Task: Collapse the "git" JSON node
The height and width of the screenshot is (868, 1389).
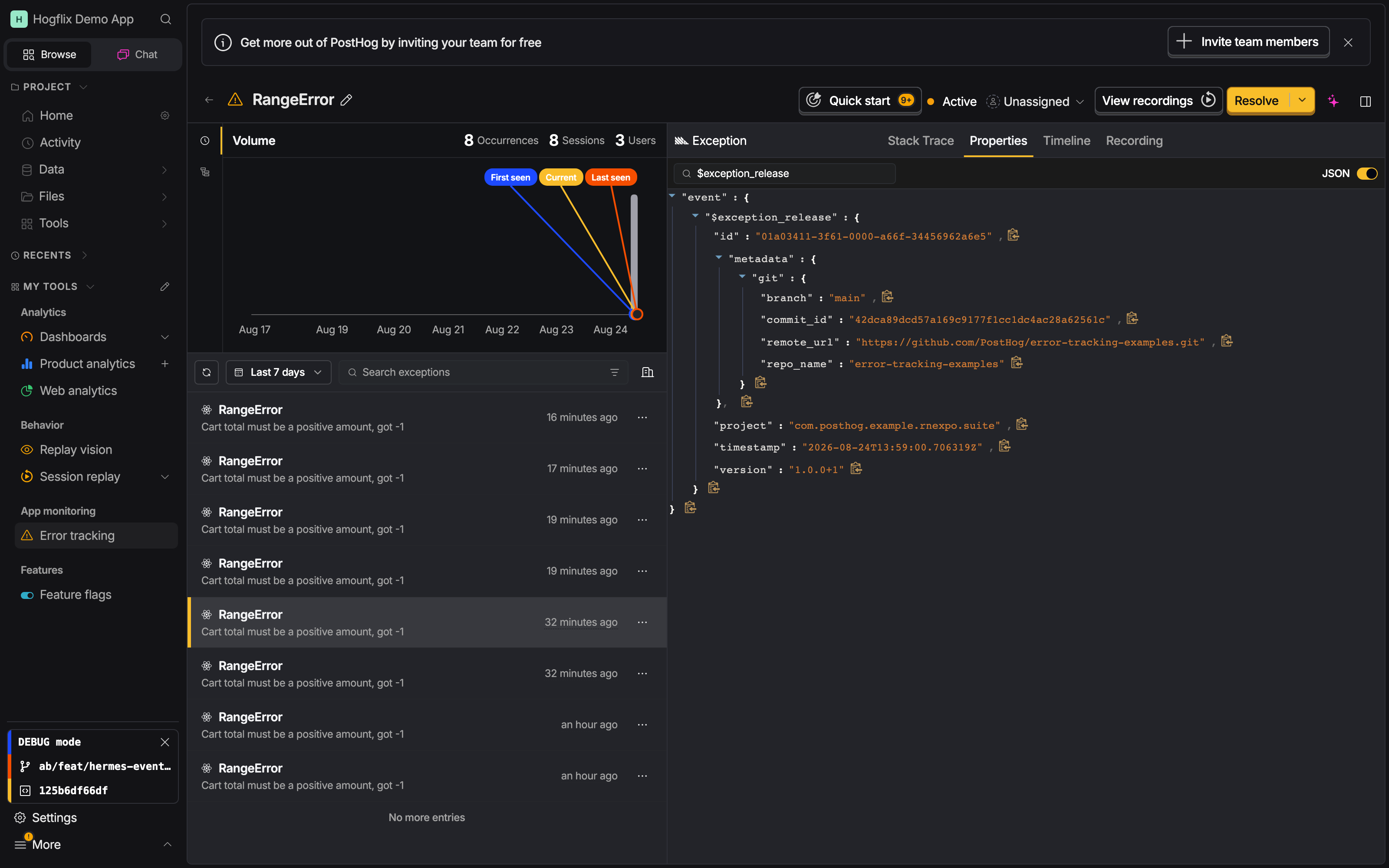Action: click(742, 277)
